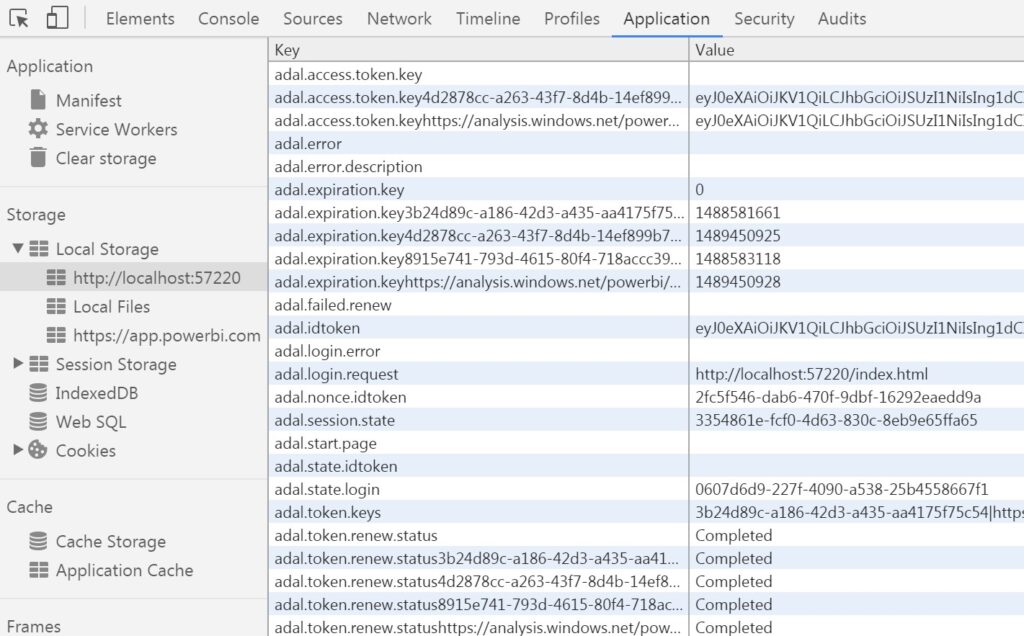Open the Timeline tab

pos(488,18)
